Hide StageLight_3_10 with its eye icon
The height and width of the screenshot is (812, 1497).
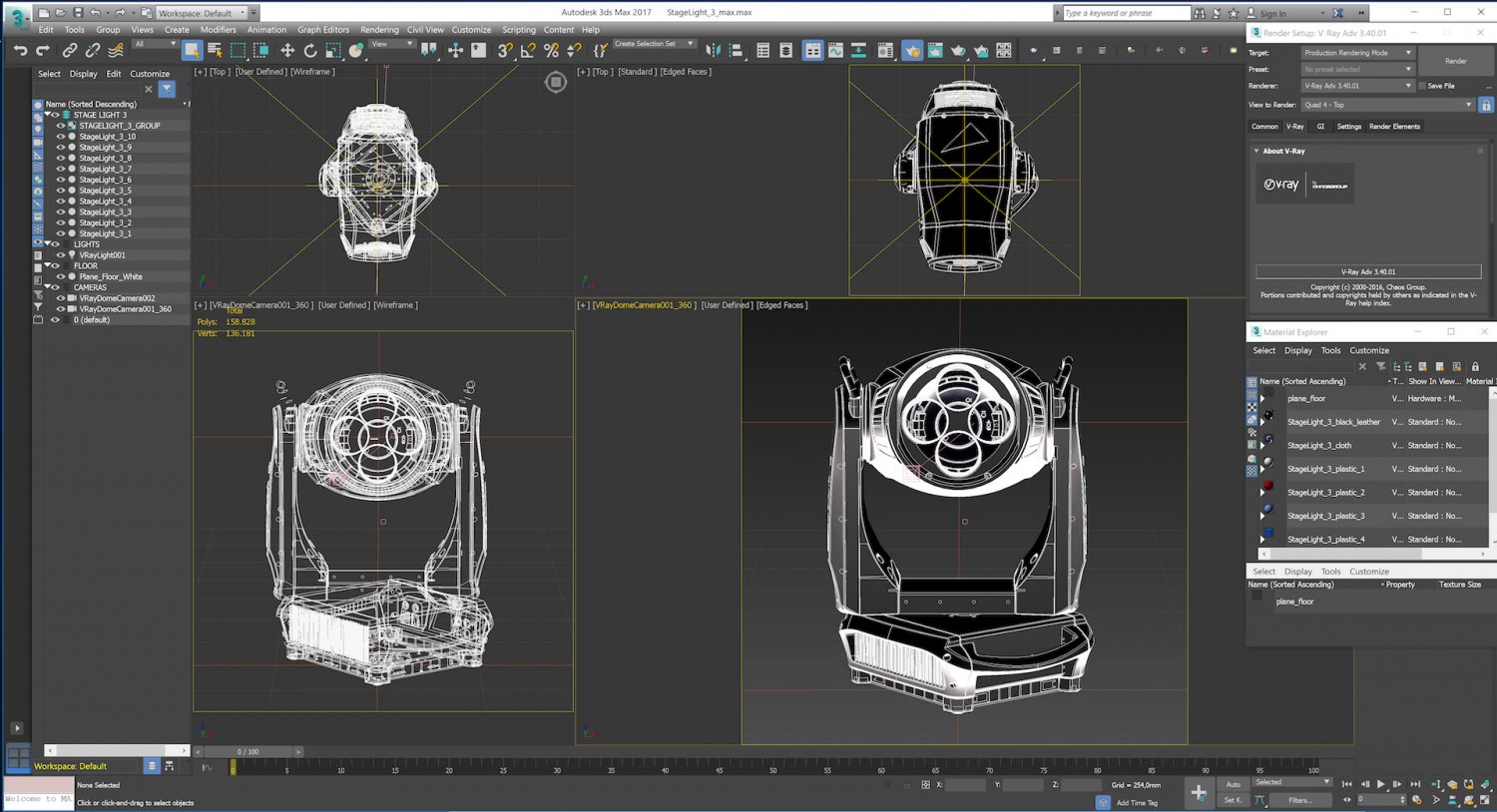(60, 137)
